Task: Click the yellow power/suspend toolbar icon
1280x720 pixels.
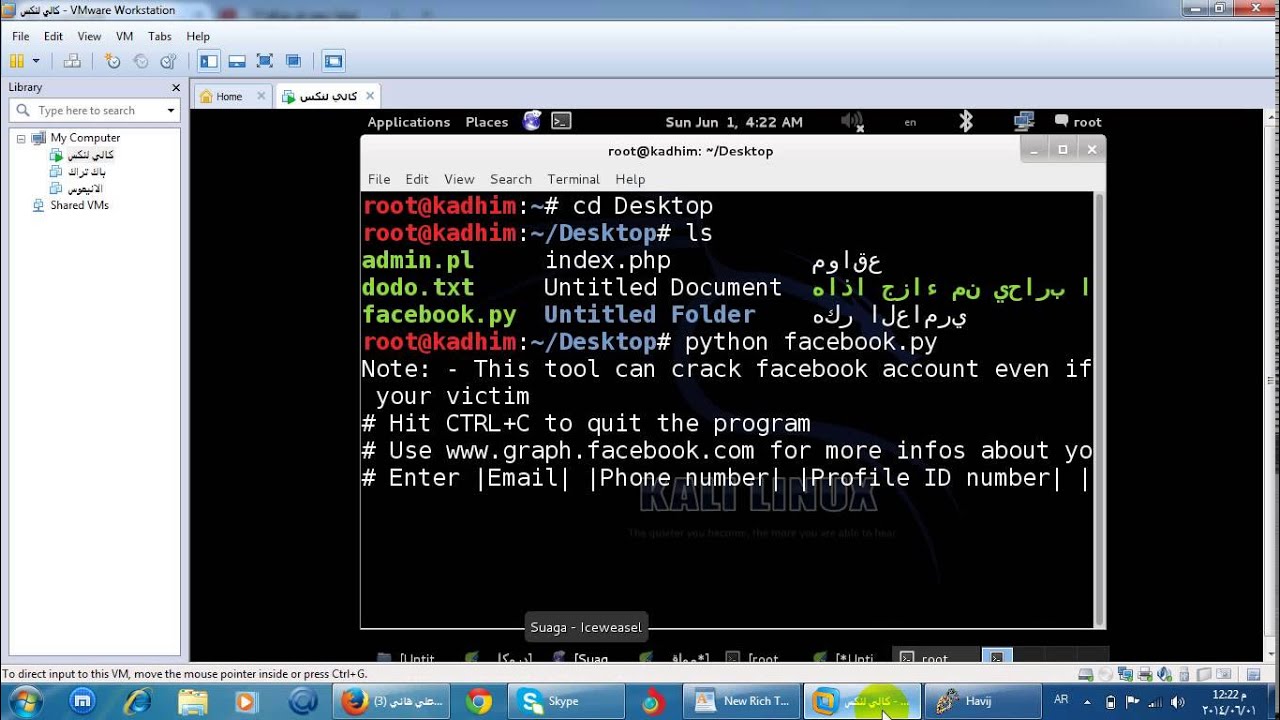Action: pyautogui.click(x=17, y=61)
